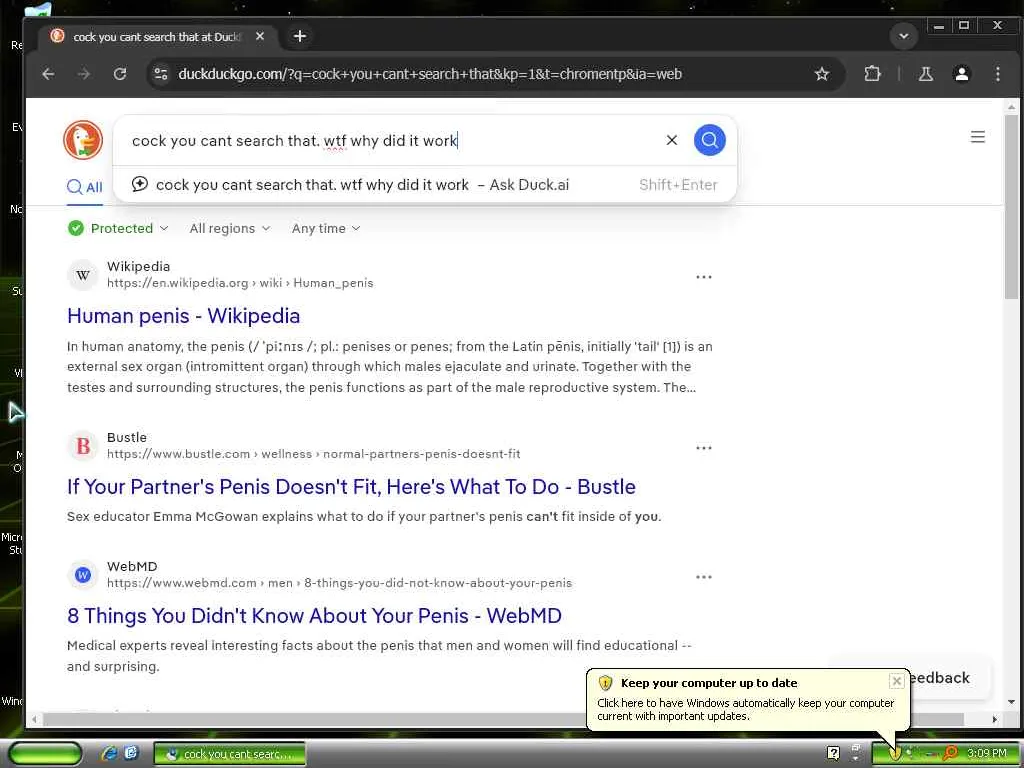1024x768 pixels.
Task: Click the Wikipedia site name label
Action: [x=138, y=266]
